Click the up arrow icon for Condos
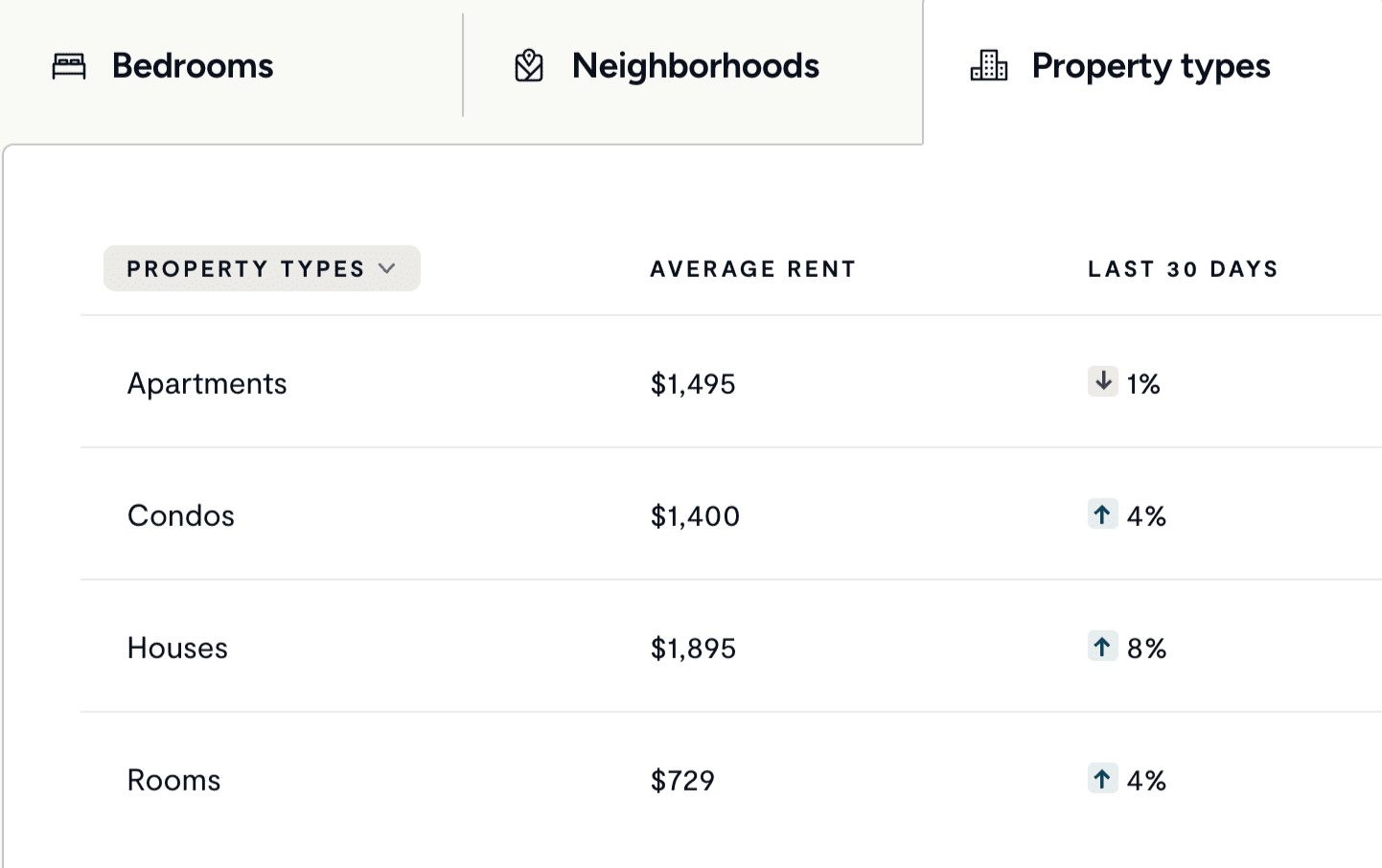 pyautogui.click(x=1103, y=514)
